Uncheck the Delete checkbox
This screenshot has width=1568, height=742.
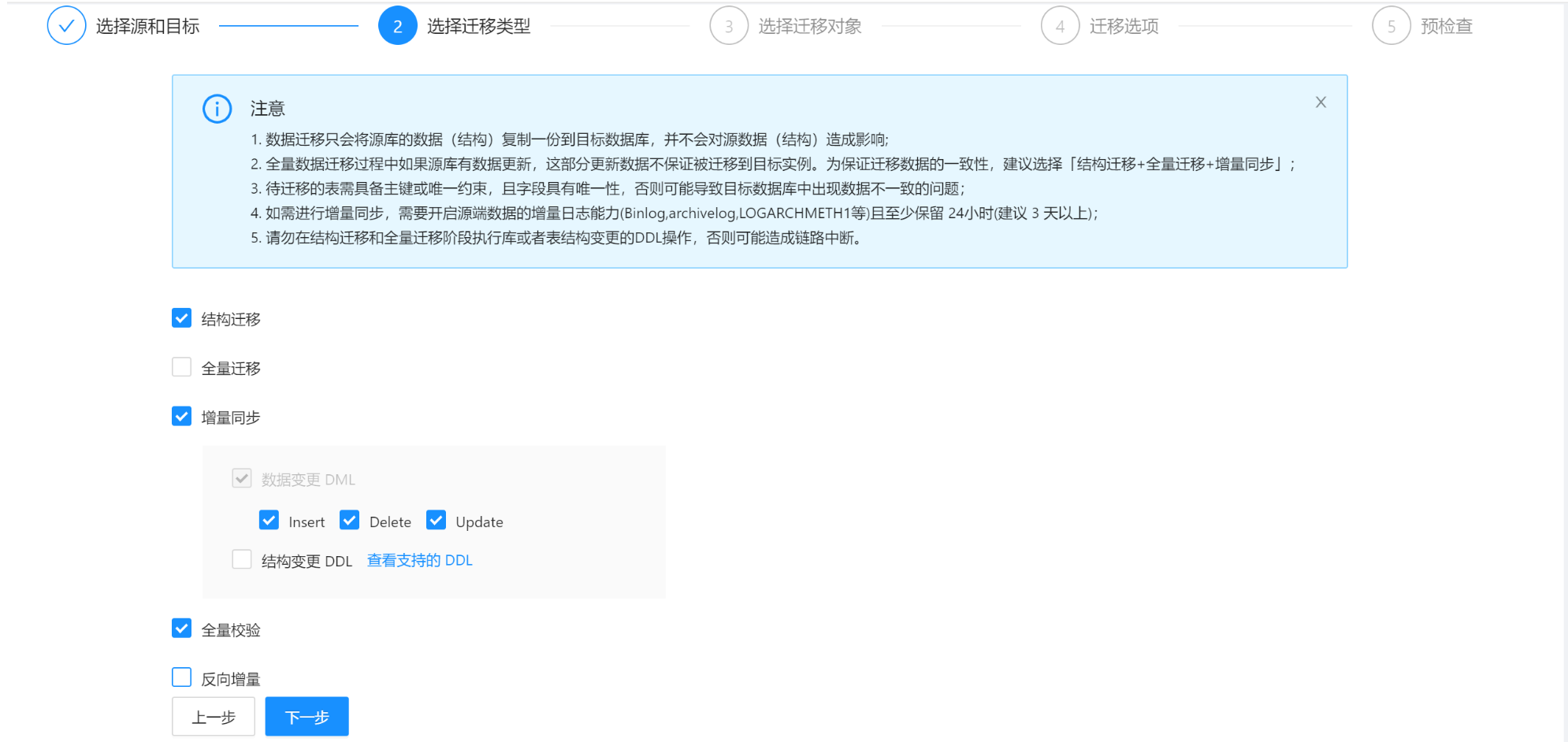coord(349,521)
